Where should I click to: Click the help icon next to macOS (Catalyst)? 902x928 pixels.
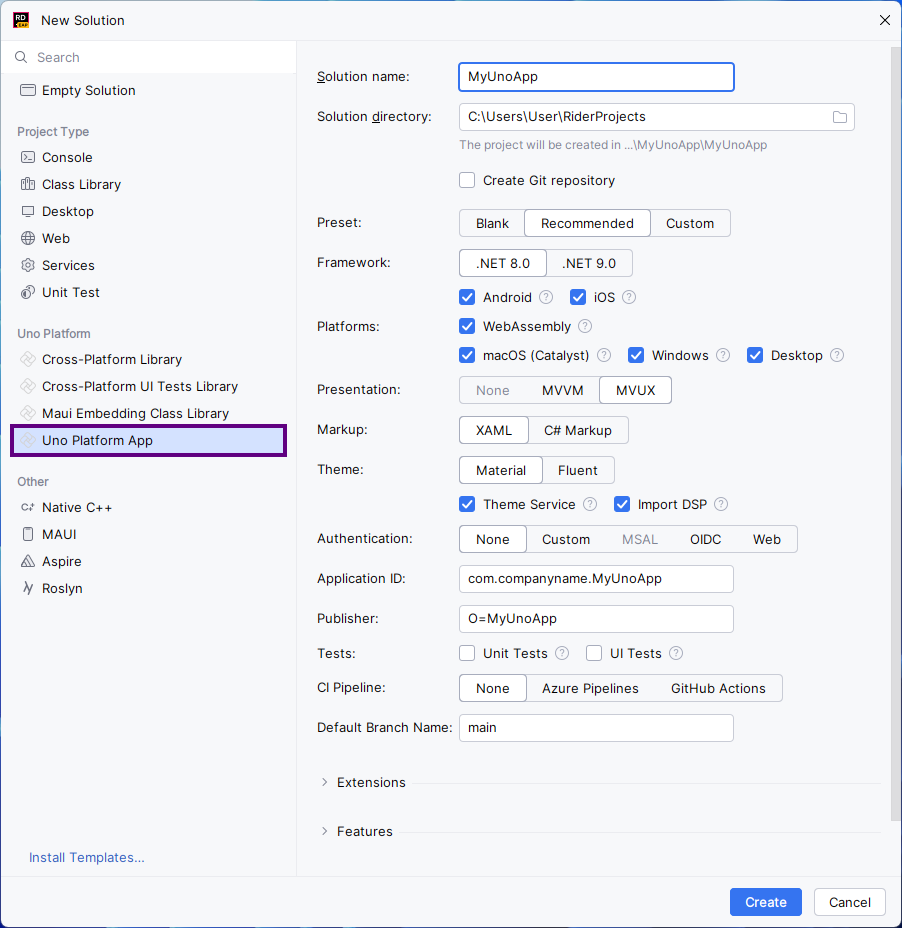click(x=604, y=355)
